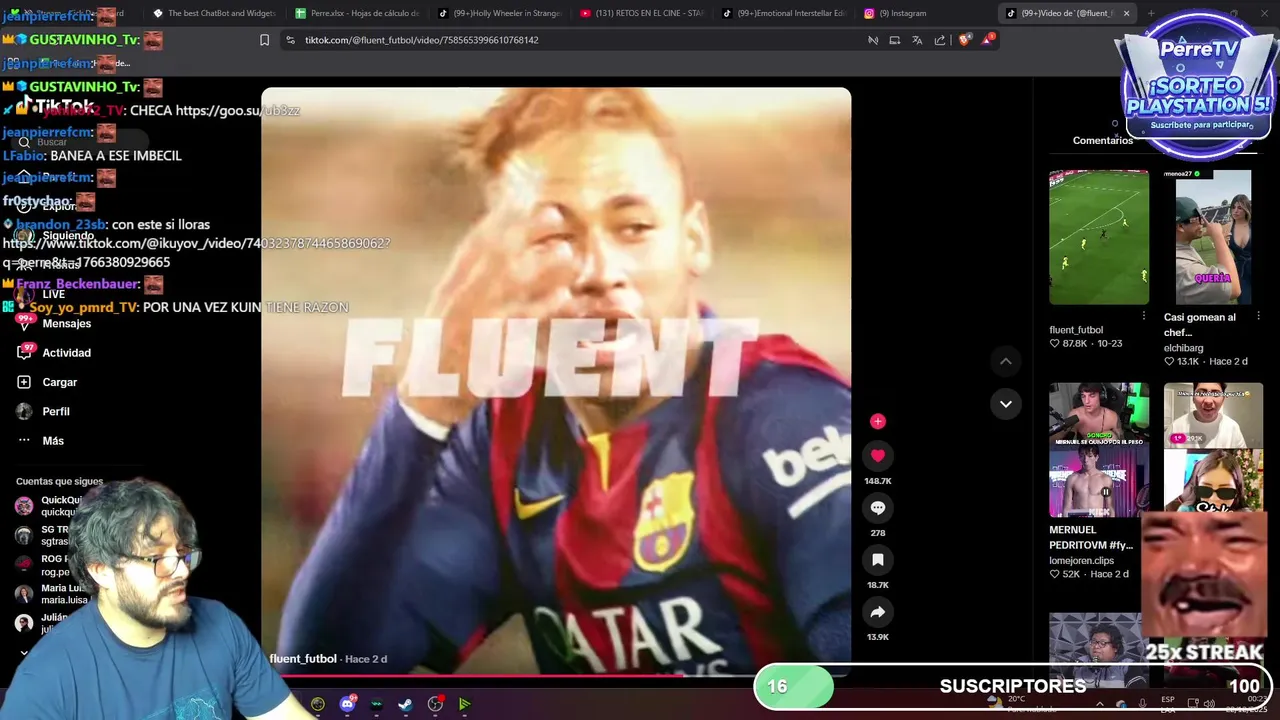This screenshot has height=720, width=1280.
Task: Open more options for the elchibarg video
Action: [1258, 316]
